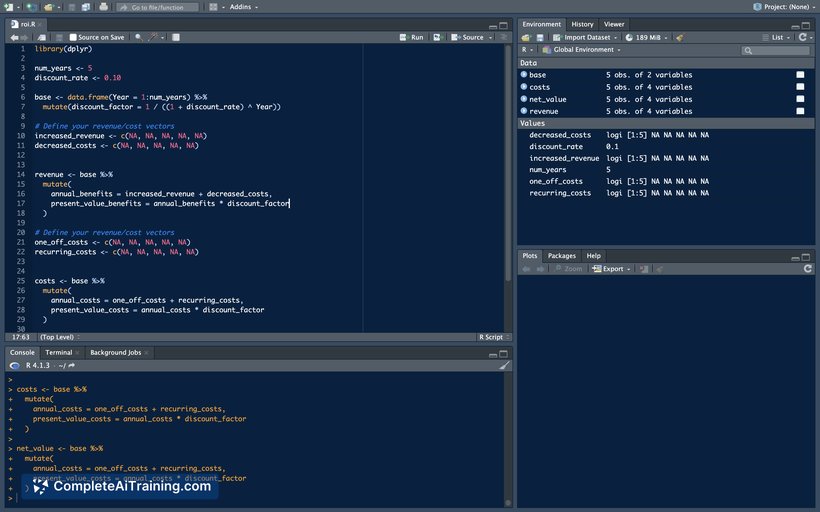Open the Project: (None) menu
Image resolution: width=820 pixels, height=512 pixels.
tap(783, 7)
